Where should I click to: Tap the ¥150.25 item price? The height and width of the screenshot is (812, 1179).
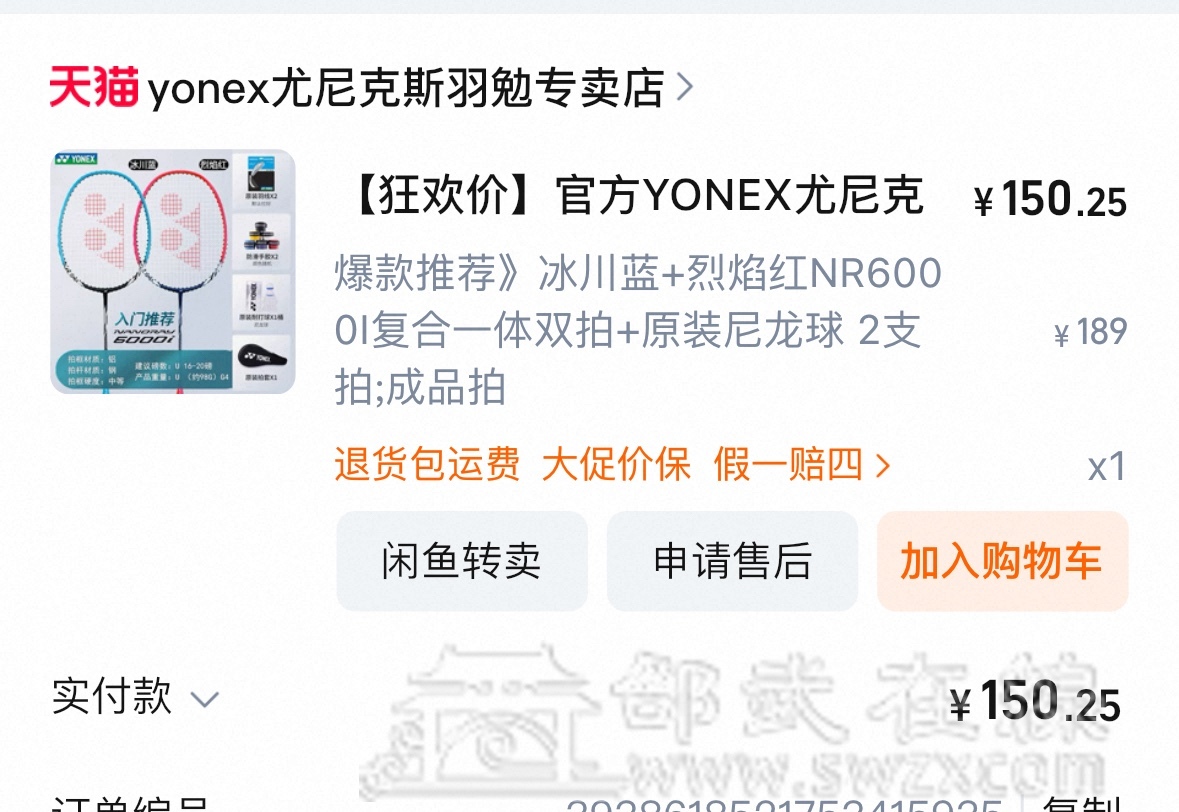pos(1050,200)
